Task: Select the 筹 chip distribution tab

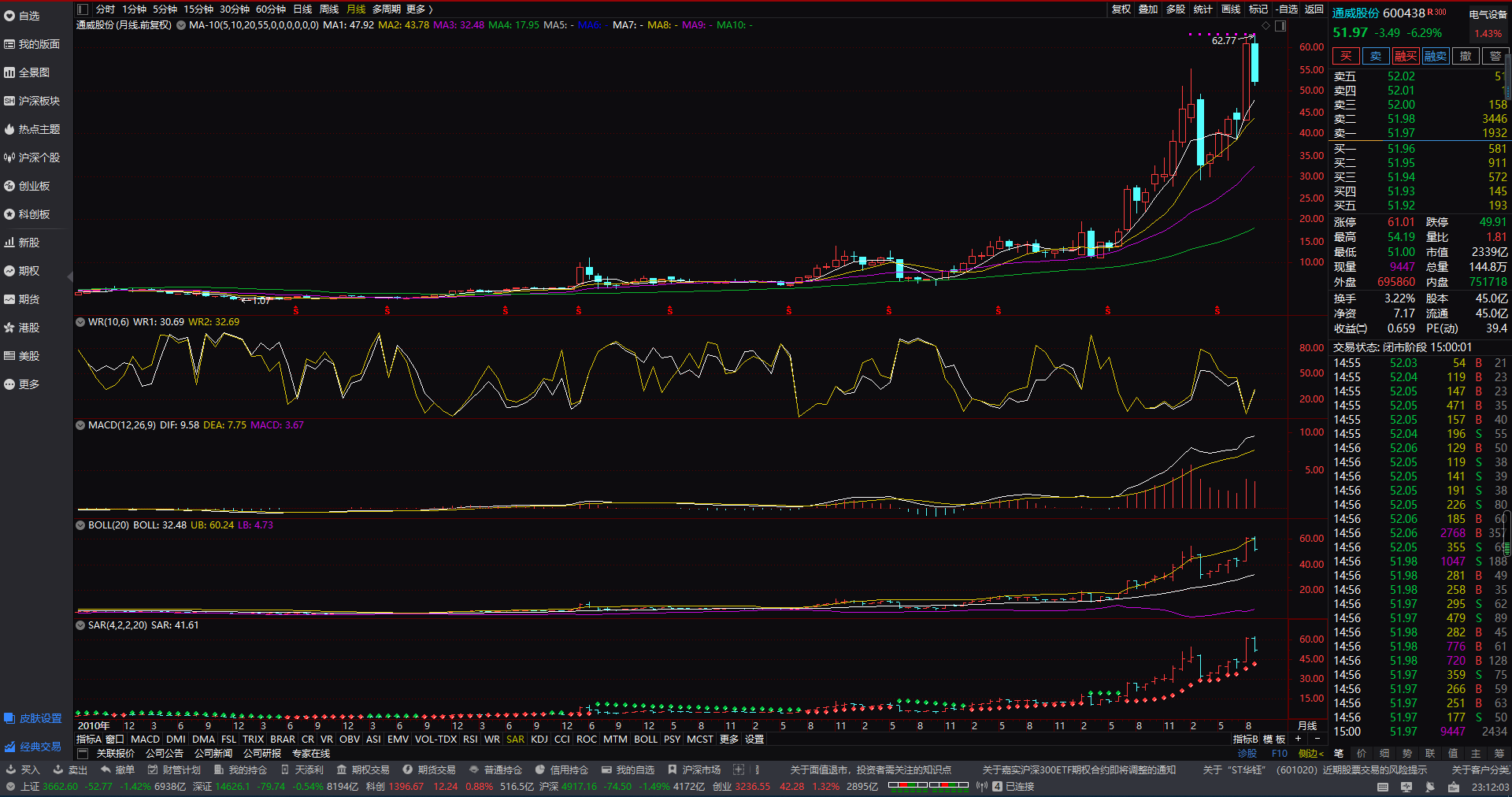Action: point(1499,754)
